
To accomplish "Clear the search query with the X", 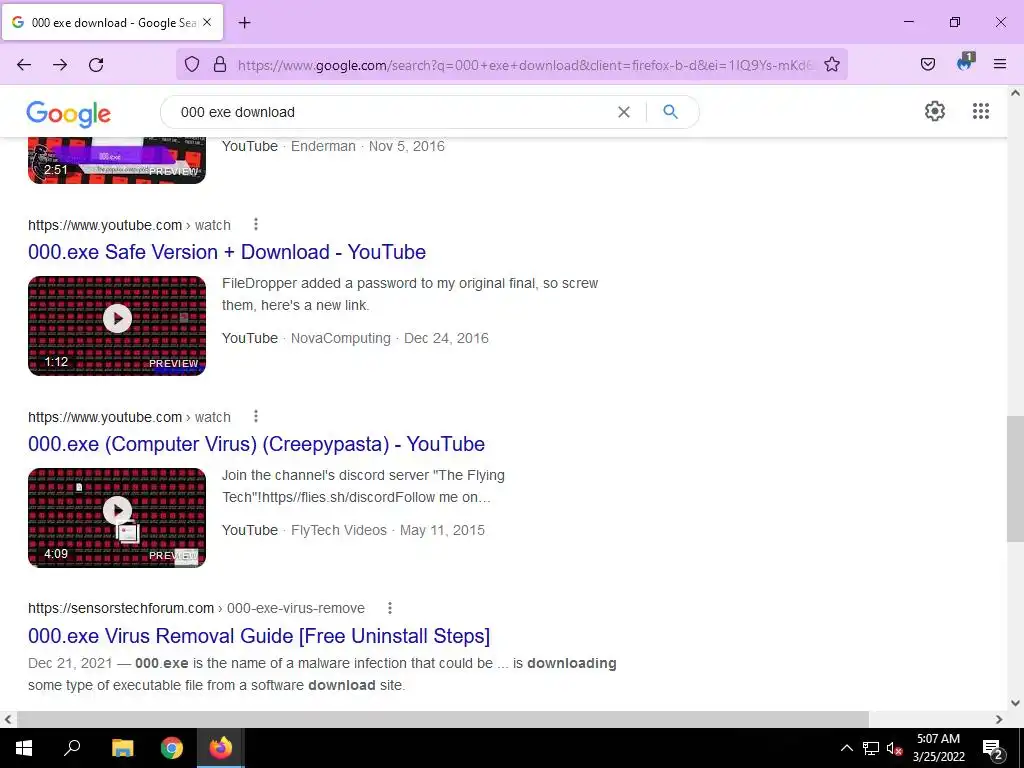I will (x=624, y=112).
